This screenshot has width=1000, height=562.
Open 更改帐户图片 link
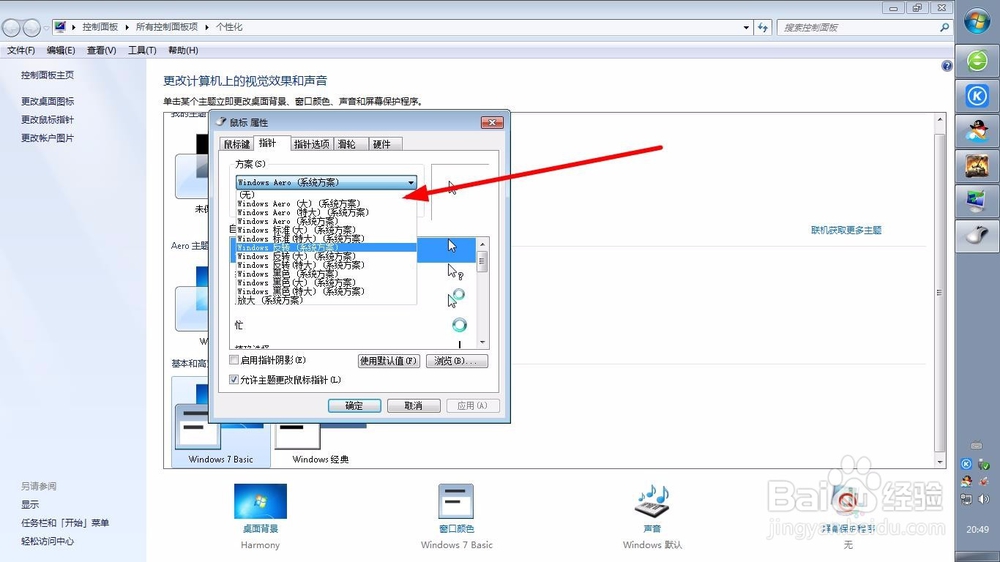[47, 138]
